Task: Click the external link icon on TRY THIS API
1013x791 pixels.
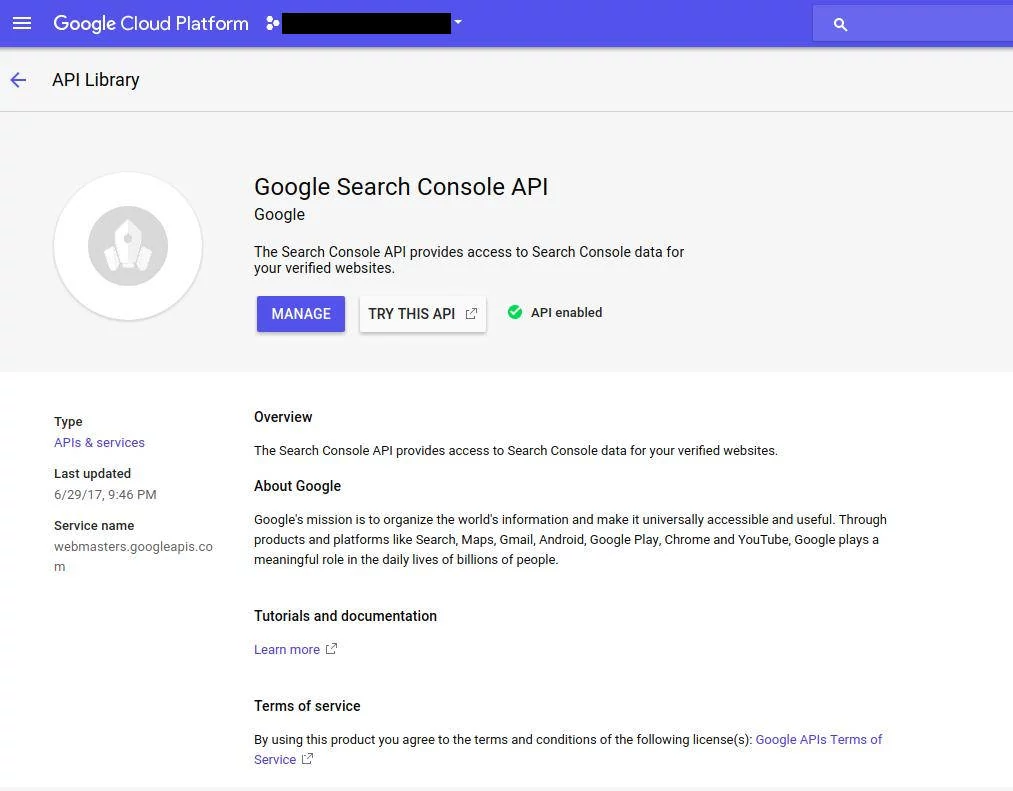Action: pos(470,313)
